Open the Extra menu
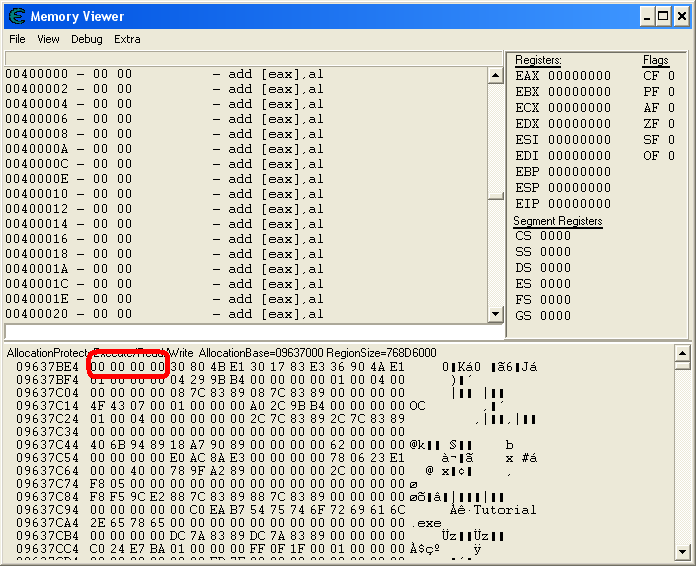 coord(127,39)
